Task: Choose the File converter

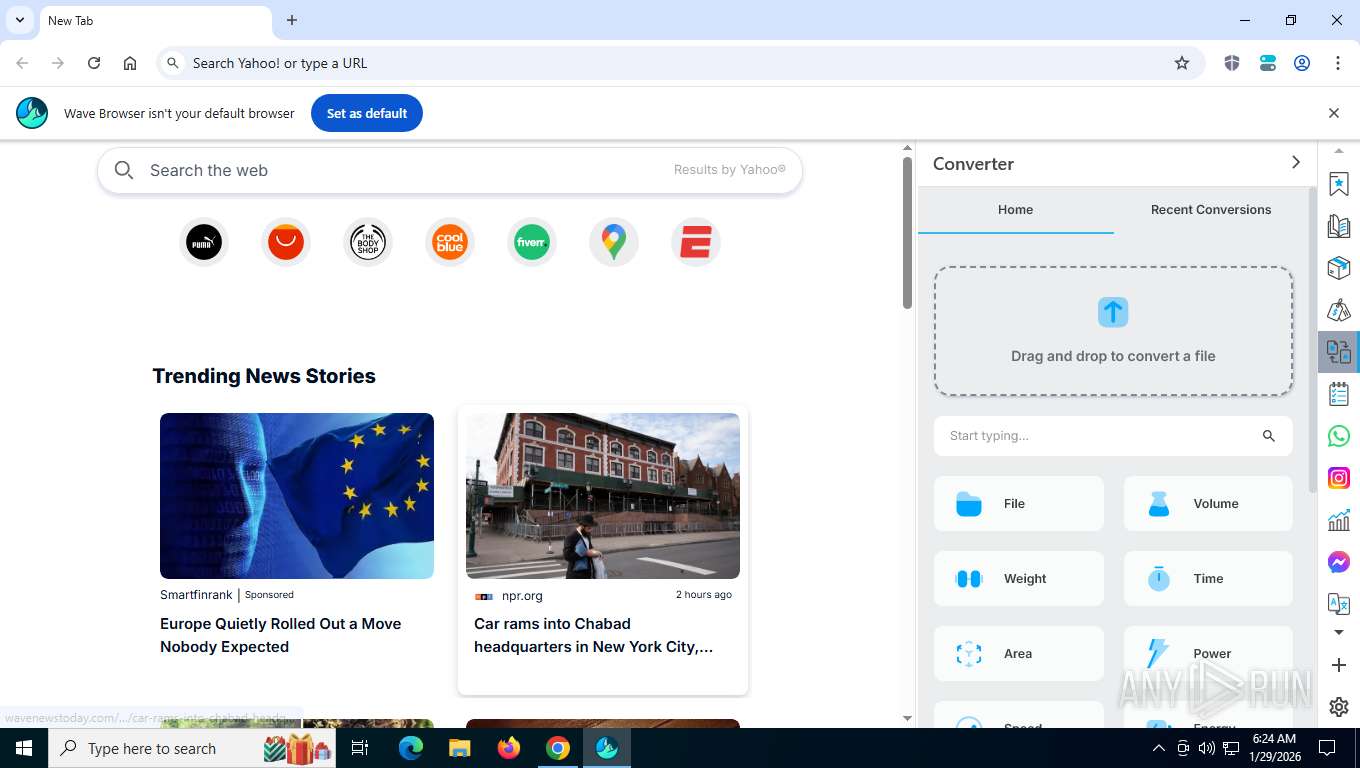Action: pyautogui.click(x=1018, y=504)
